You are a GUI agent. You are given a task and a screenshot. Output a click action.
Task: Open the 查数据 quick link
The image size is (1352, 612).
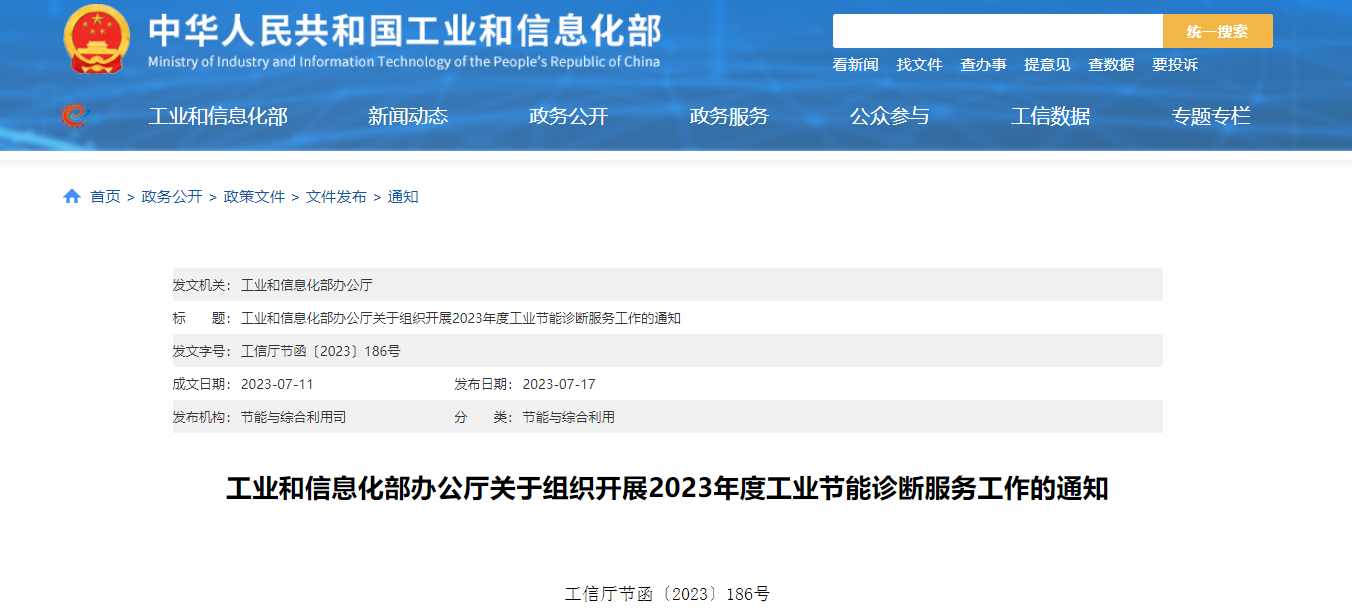click(1111, 65)
